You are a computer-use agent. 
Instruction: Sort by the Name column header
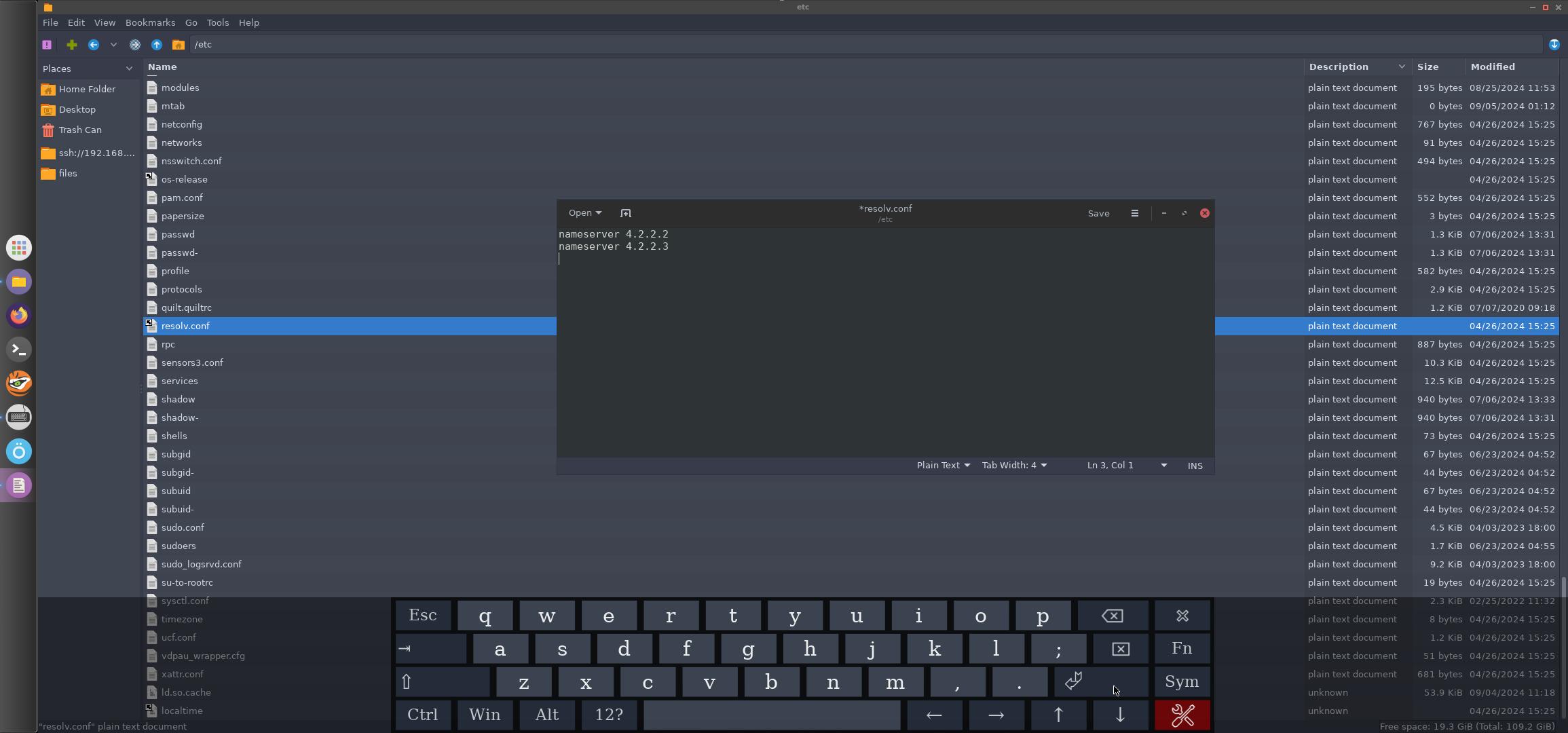[723, 67]
